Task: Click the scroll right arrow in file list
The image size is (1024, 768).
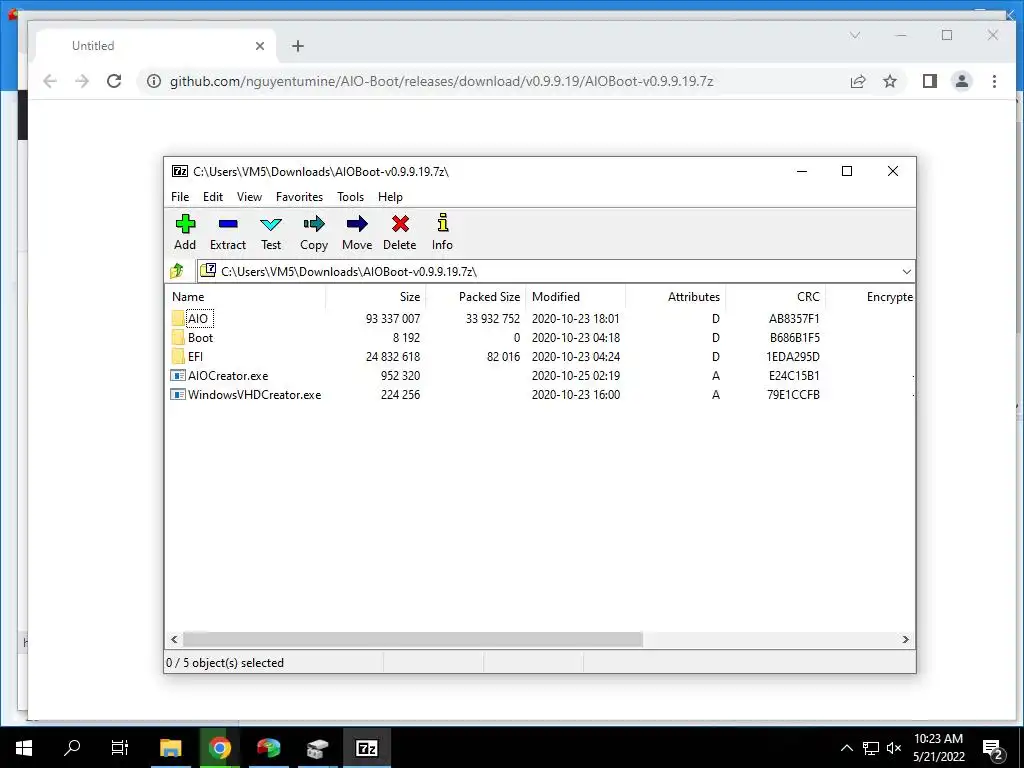Action: 905,639
